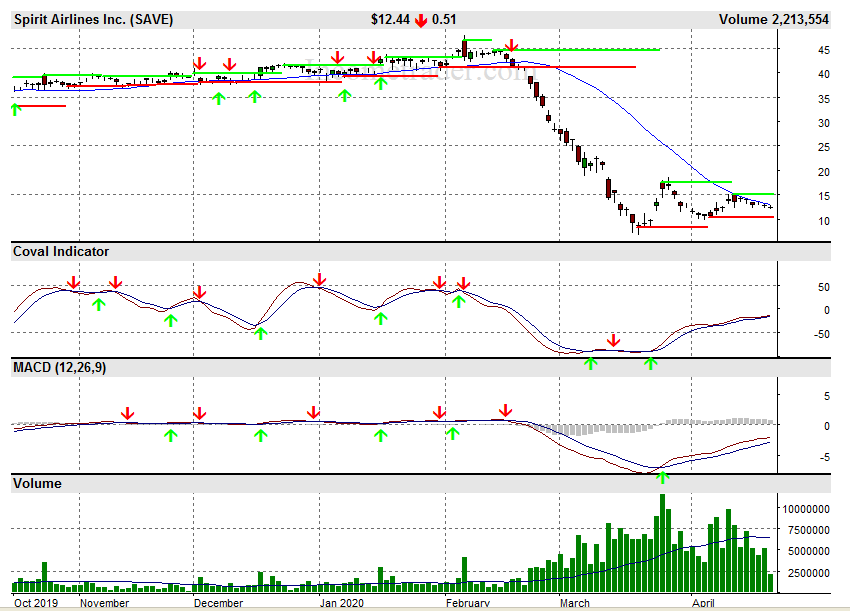Screen dimensions: 850x611
Task: Select the 20 price axis label
Action: pos(824,172)
